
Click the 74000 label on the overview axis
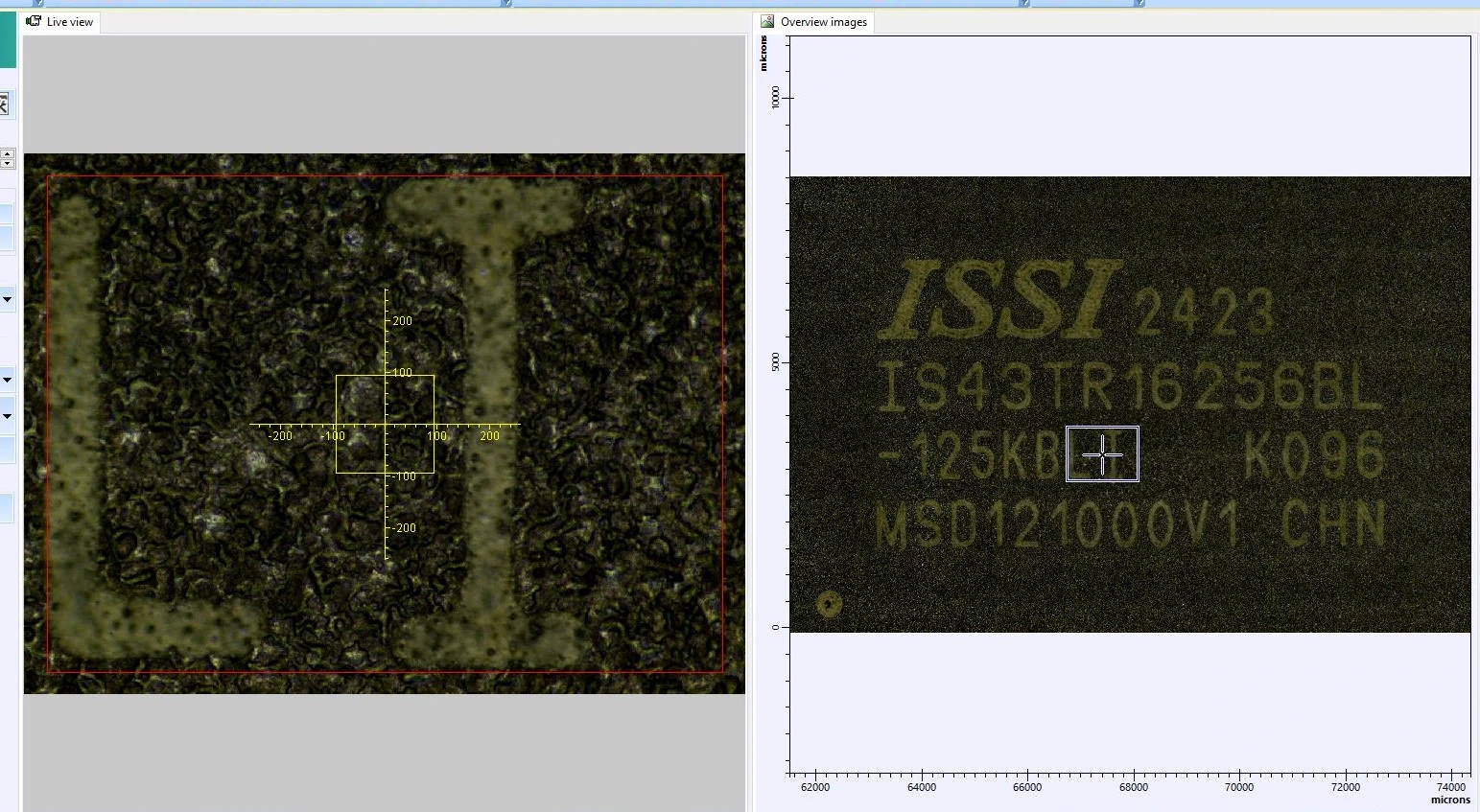coord(1451,787)
